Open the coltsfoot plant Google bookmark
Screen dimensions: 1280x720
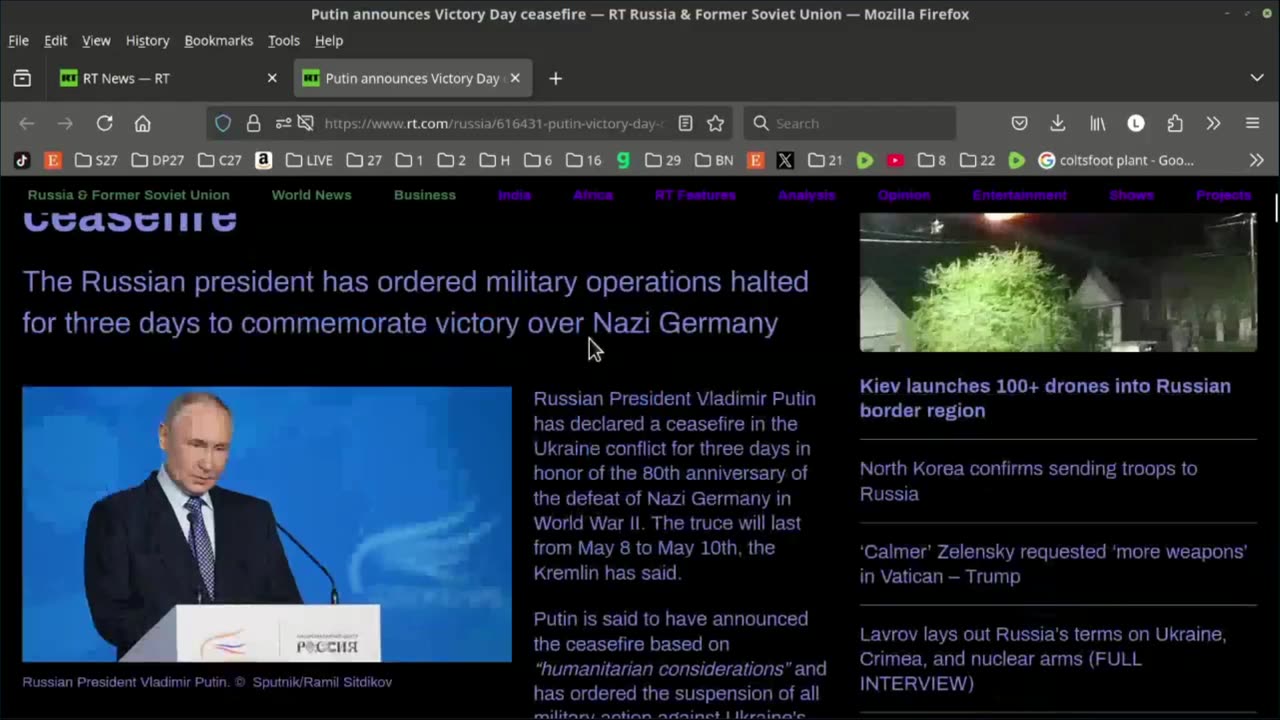1116,160
